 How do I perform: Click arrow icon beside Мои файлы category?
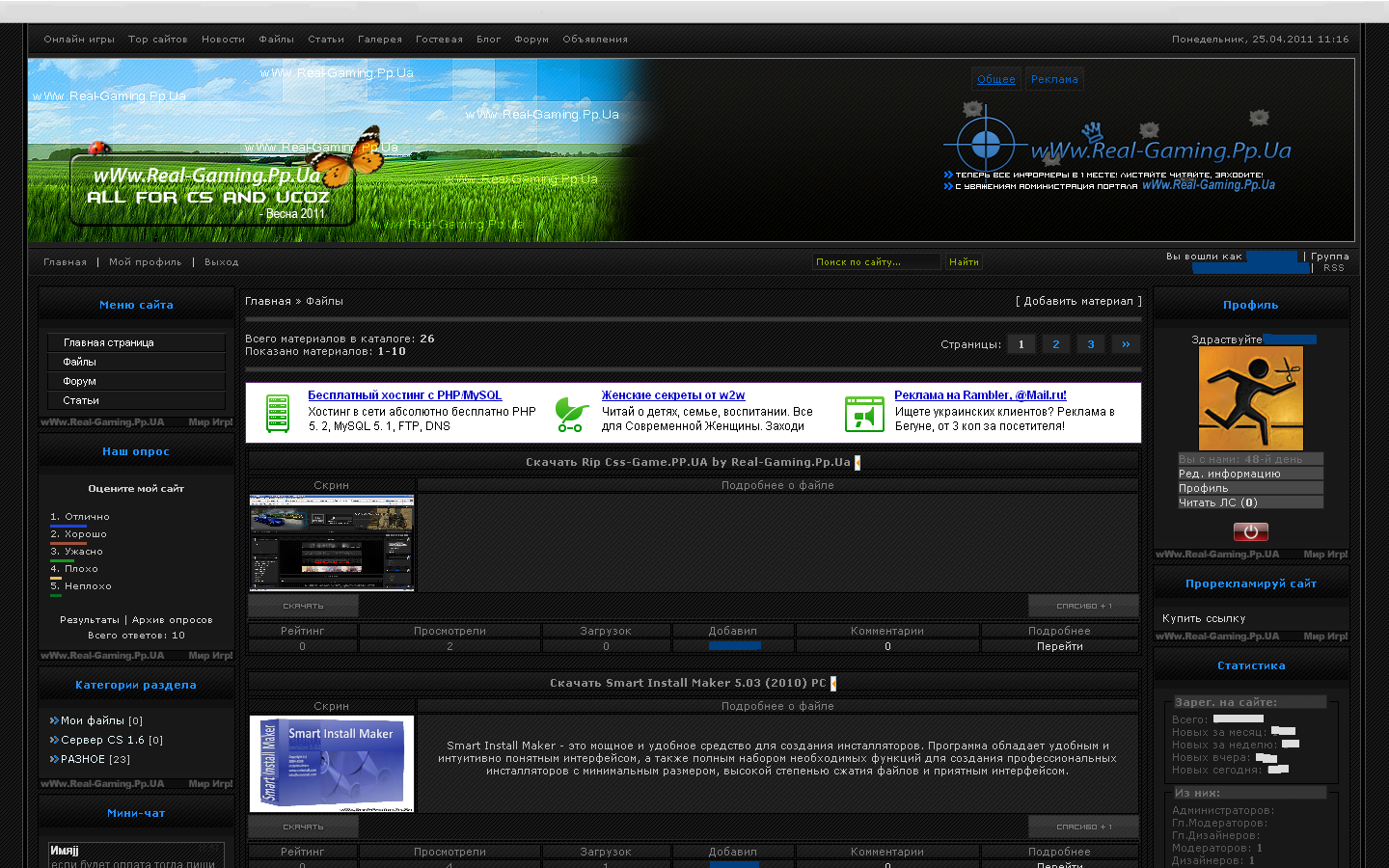pos(54,720)
